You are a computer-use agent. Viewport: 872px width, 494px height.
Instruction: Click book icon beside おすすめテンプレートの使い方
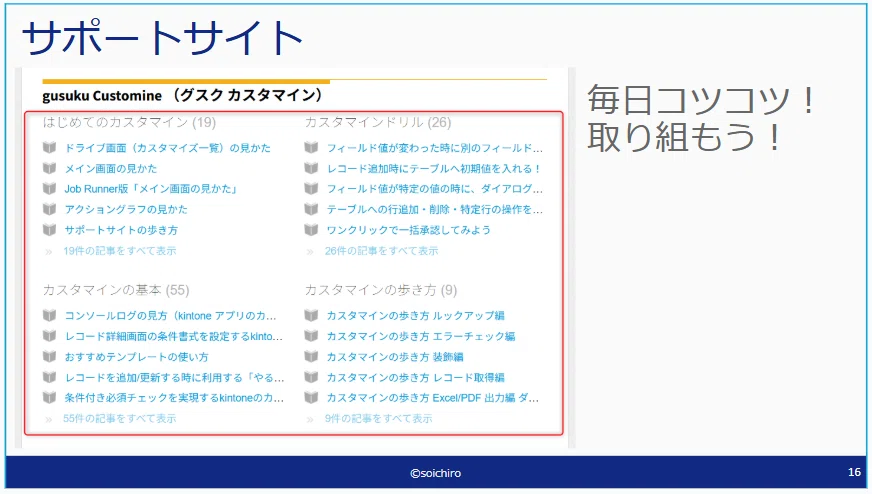tap(49, 357)
